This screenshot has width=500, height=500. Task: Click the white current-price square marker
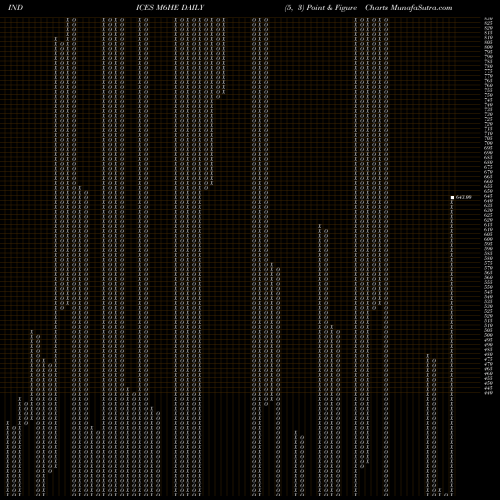pos(452,198)
